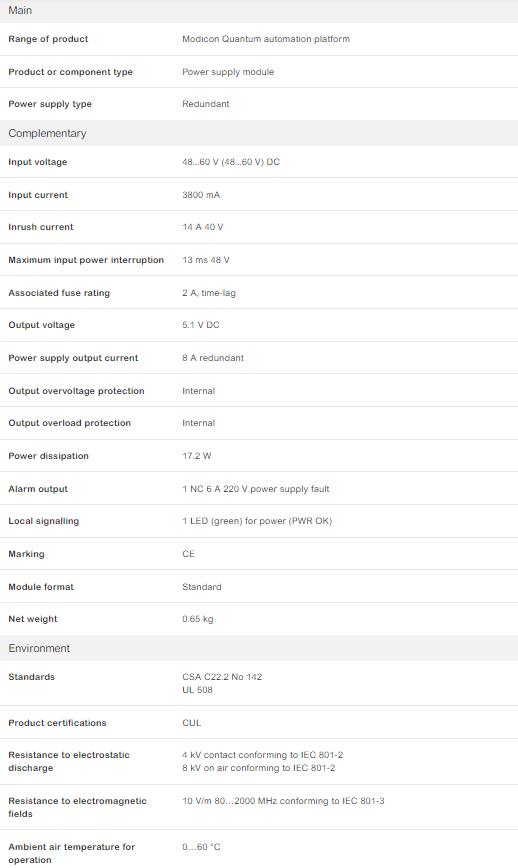
Task: Click Modicon Quantum automation platform value
Action: [266, 39]
